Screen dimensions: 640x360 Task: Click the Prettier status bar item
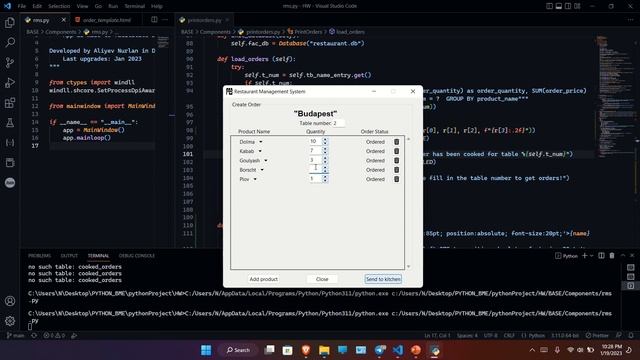point(597,336)
